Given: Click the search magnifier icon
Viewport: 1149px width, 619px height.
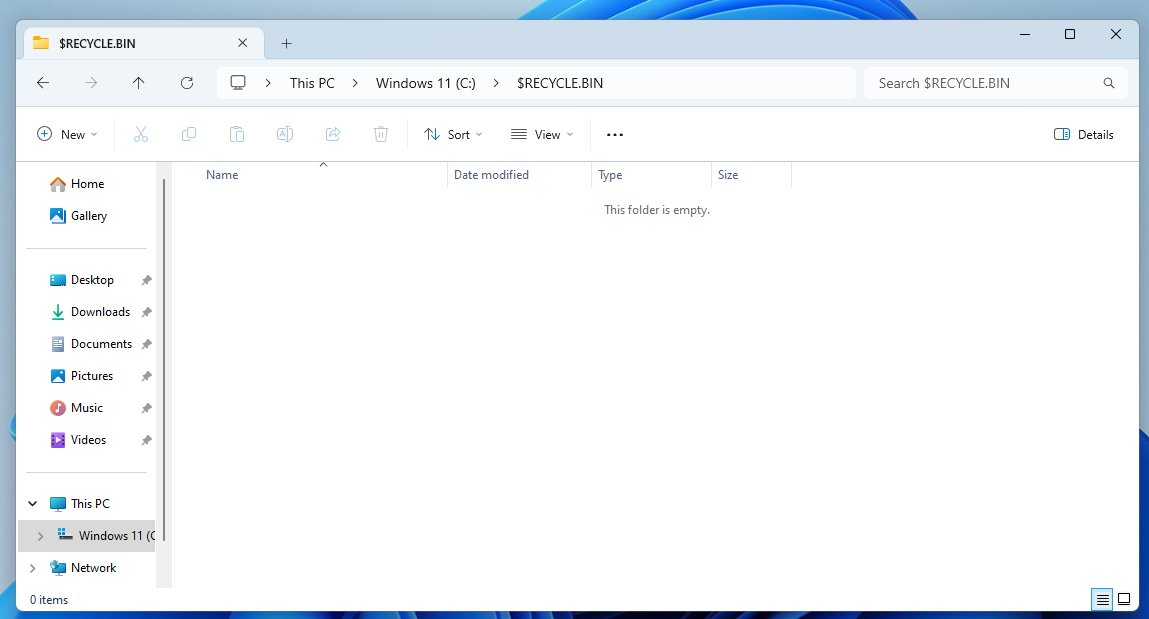Looking at the screenshot, I should (1109, 84).
